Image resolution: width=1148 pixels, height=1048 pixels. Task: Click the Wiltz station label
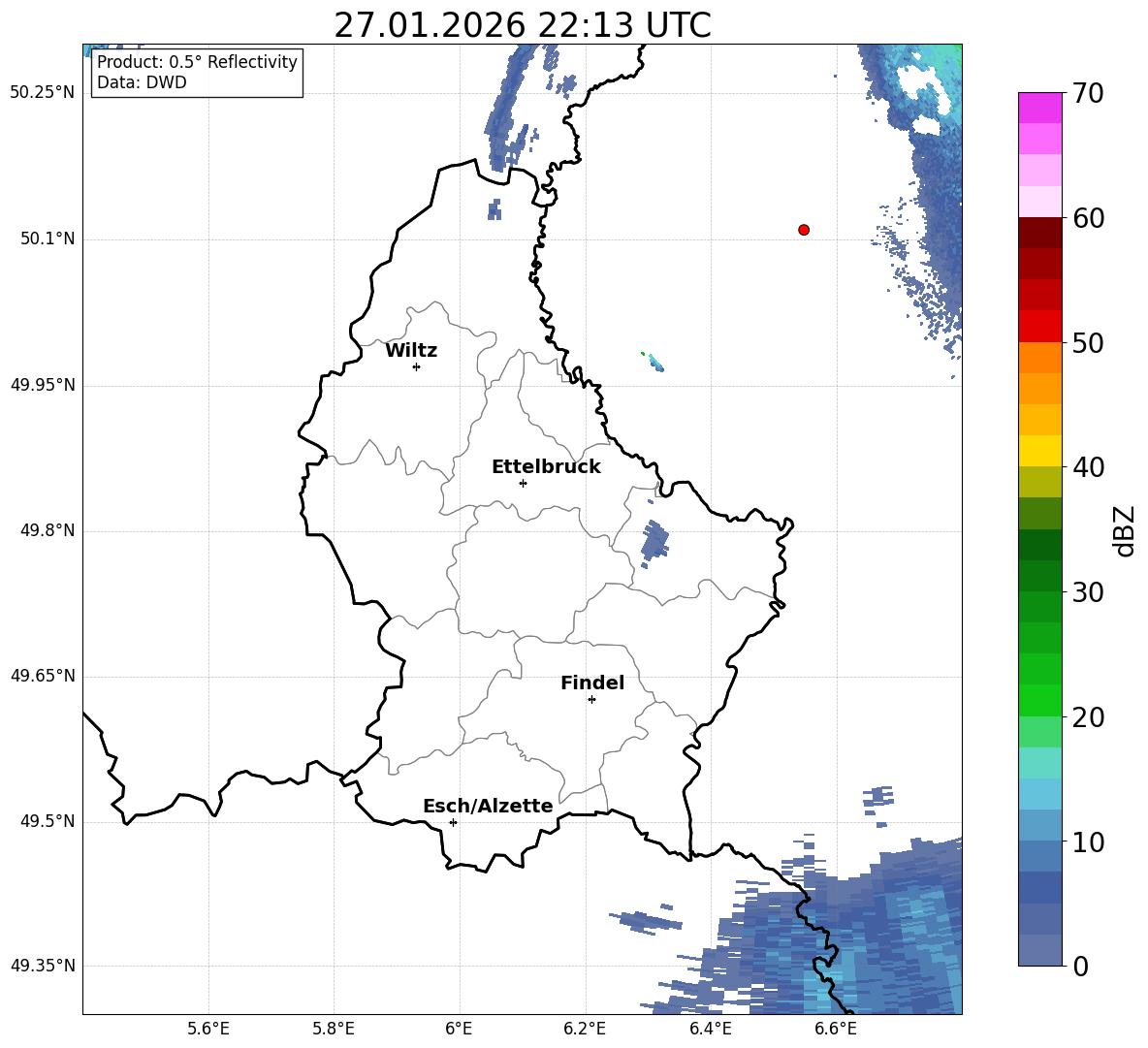pyautogui.click(x=411, y=351)
